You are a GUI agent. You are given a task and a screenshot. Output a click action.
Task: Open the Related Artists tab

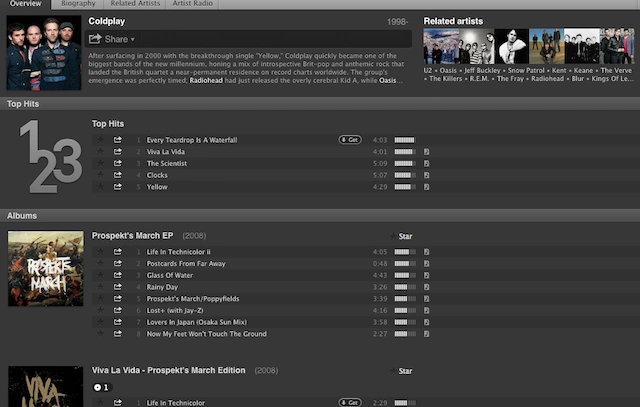tap(135, 4)
